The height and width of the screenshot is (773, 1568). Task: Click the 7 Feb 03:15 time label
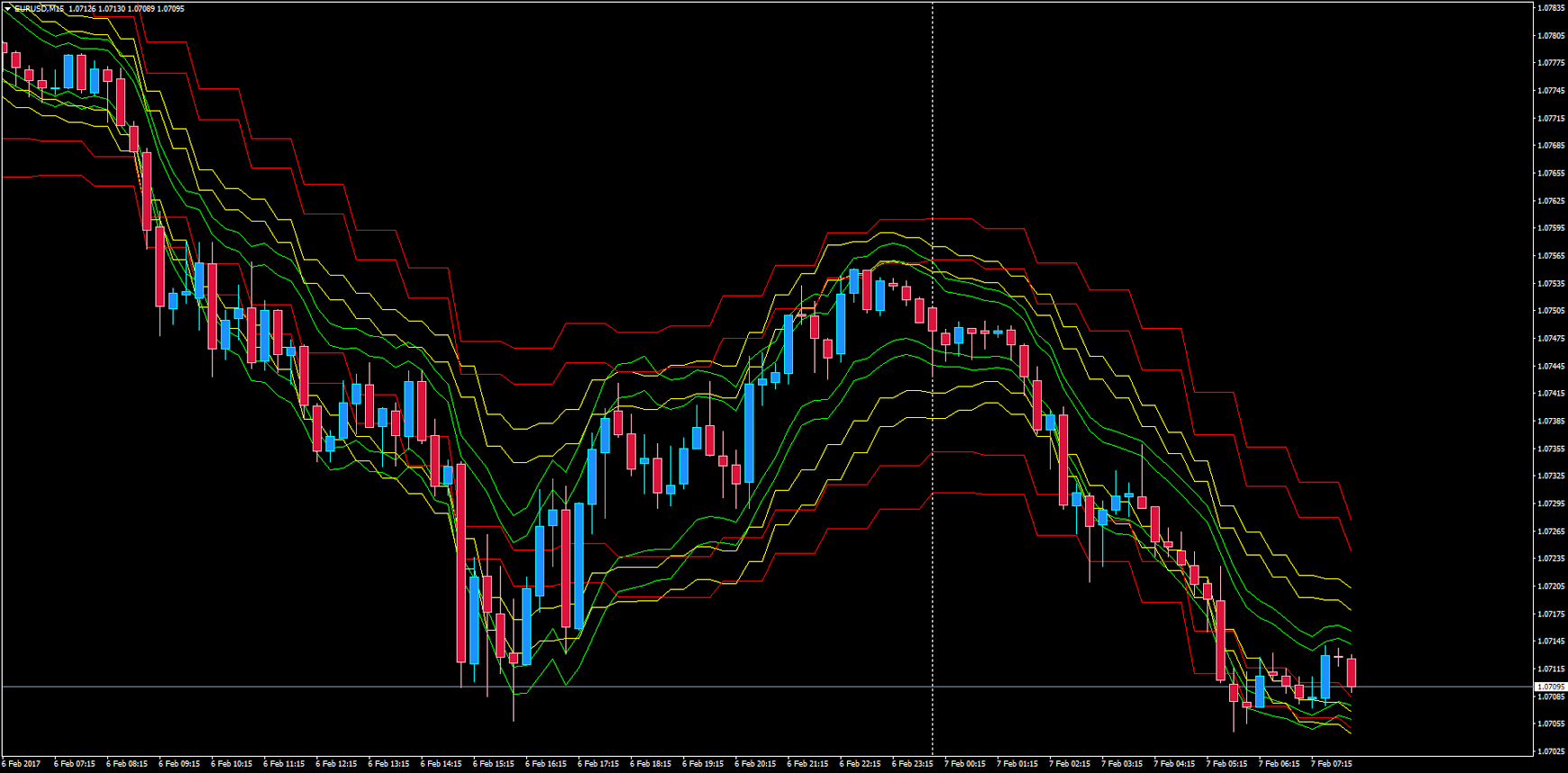coord(1122,764)
